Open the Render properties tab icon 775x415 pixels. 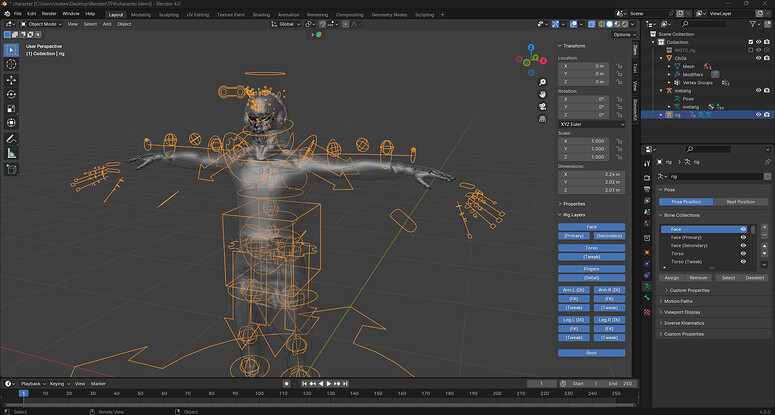[647, 177]
